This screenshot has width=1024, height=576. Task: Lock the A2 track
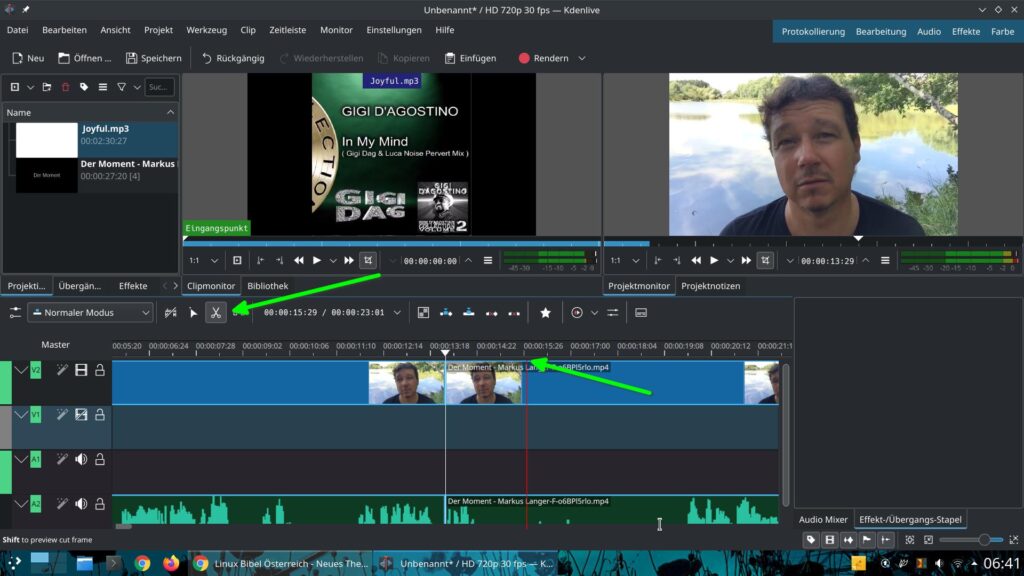[x=100, y=504]
